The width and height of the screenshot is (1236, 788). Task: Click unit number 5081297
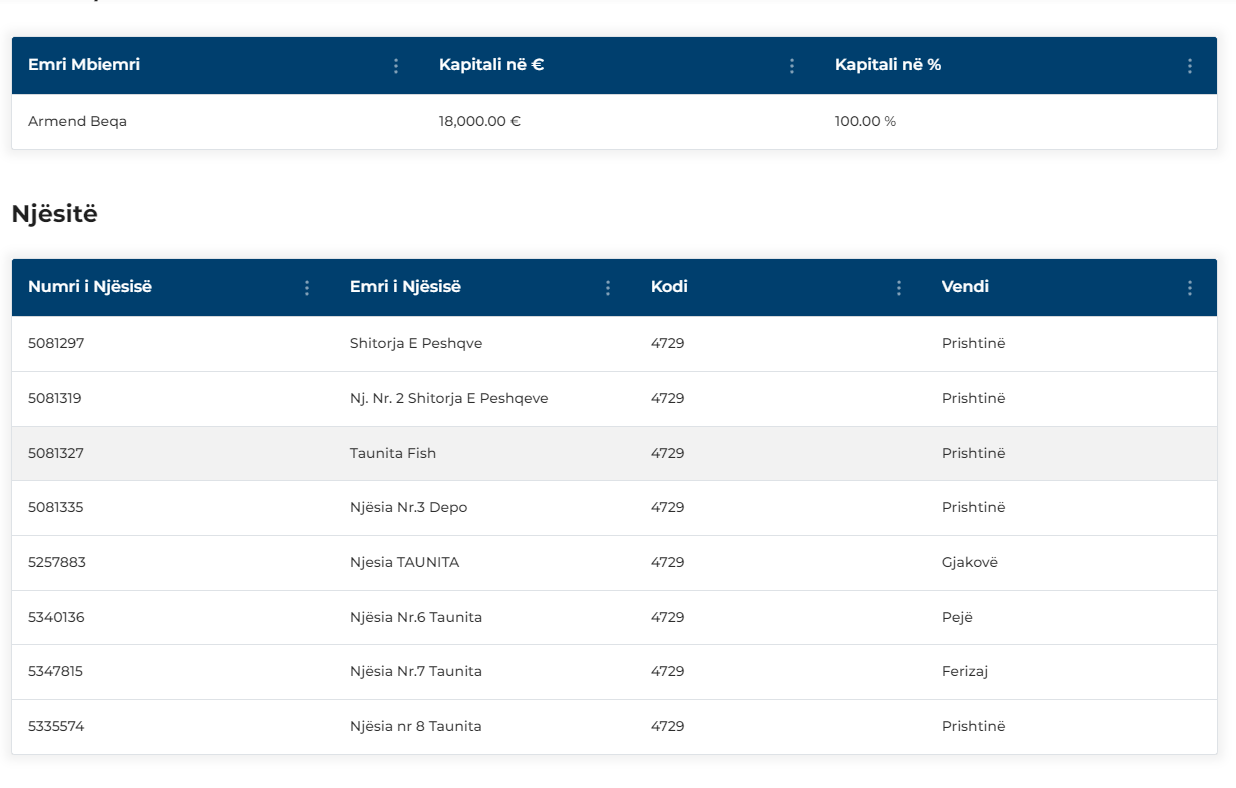pos(56,343)
